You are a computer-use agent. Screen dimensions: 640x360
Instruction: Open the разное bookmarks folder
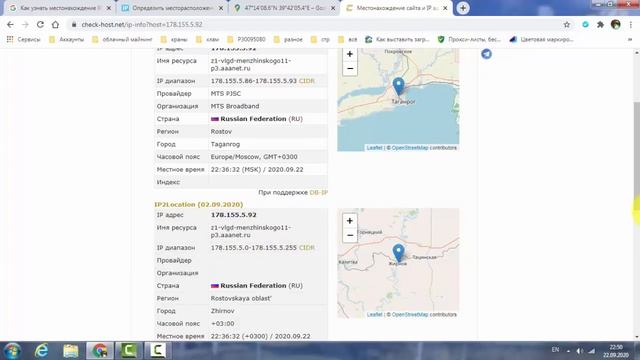tap(288, 40)
